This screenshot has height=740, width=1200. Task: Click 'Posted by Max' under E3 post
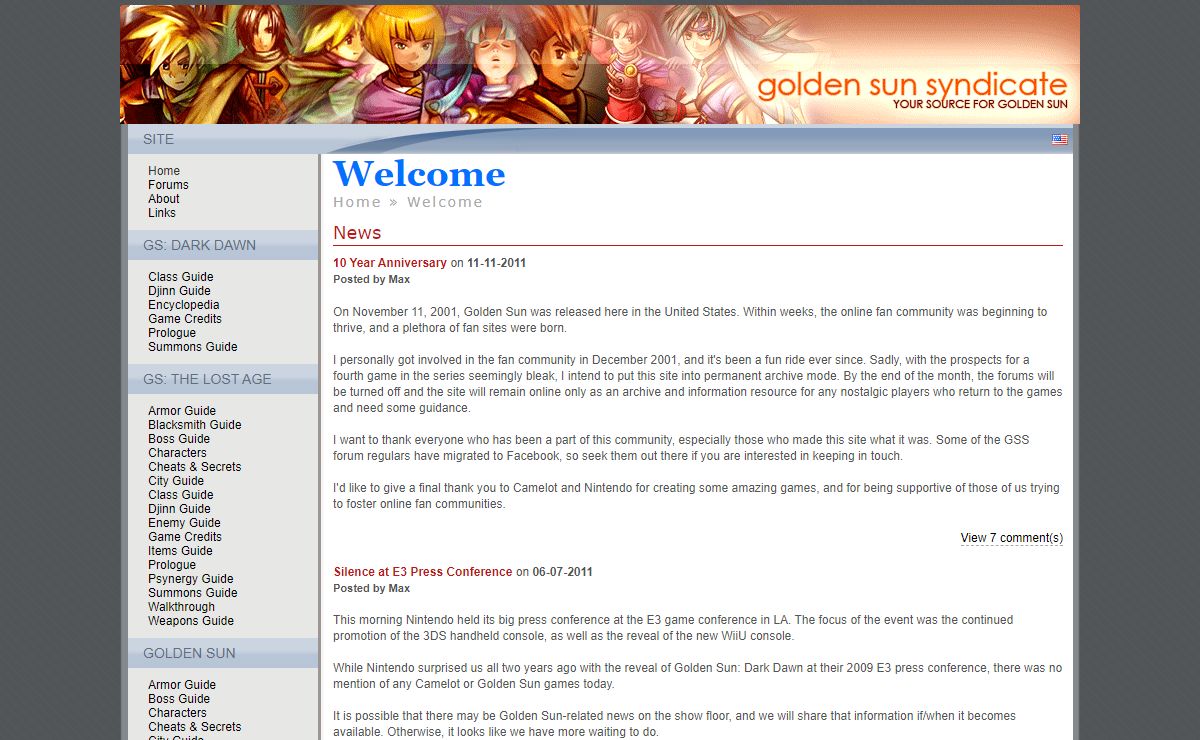[372, 588]
